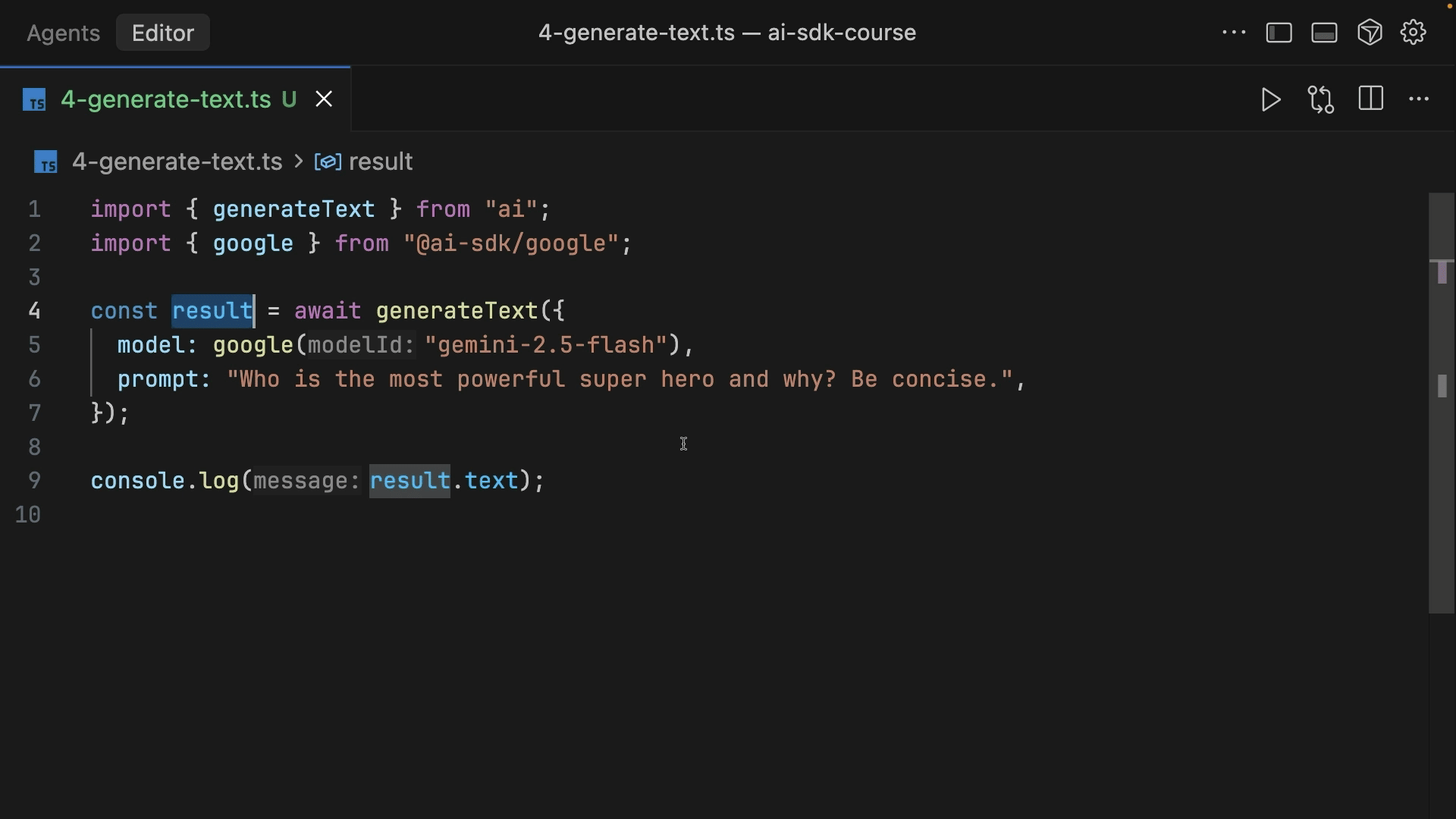Viewport: 1456px width, 819px height.
Task: Open title bar ellipsis menu
Action: pos(1234,33)
